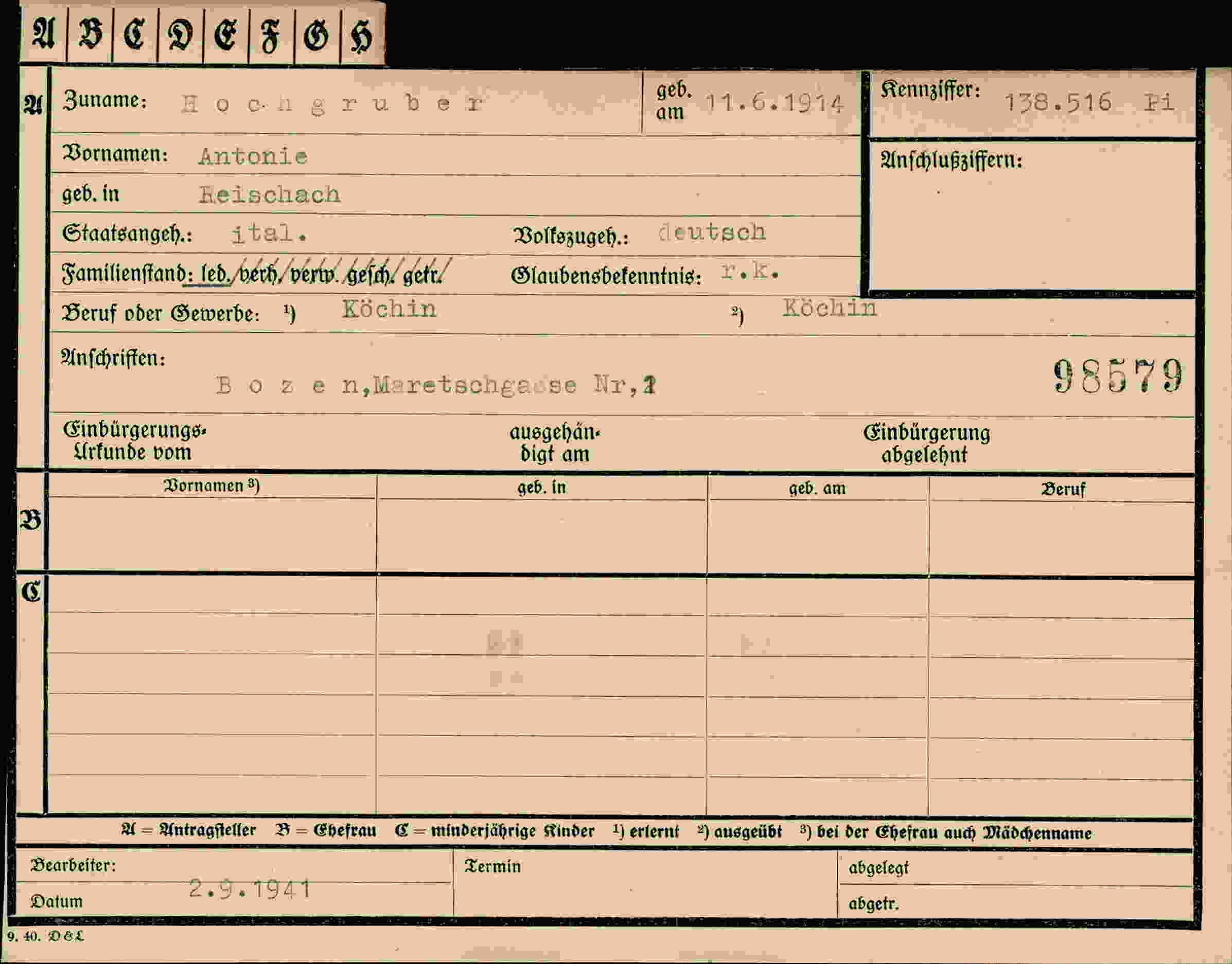Click the 'Beruf' column header
The height and width of the screenshot is (964, 1232).
tap(1063, 489)
